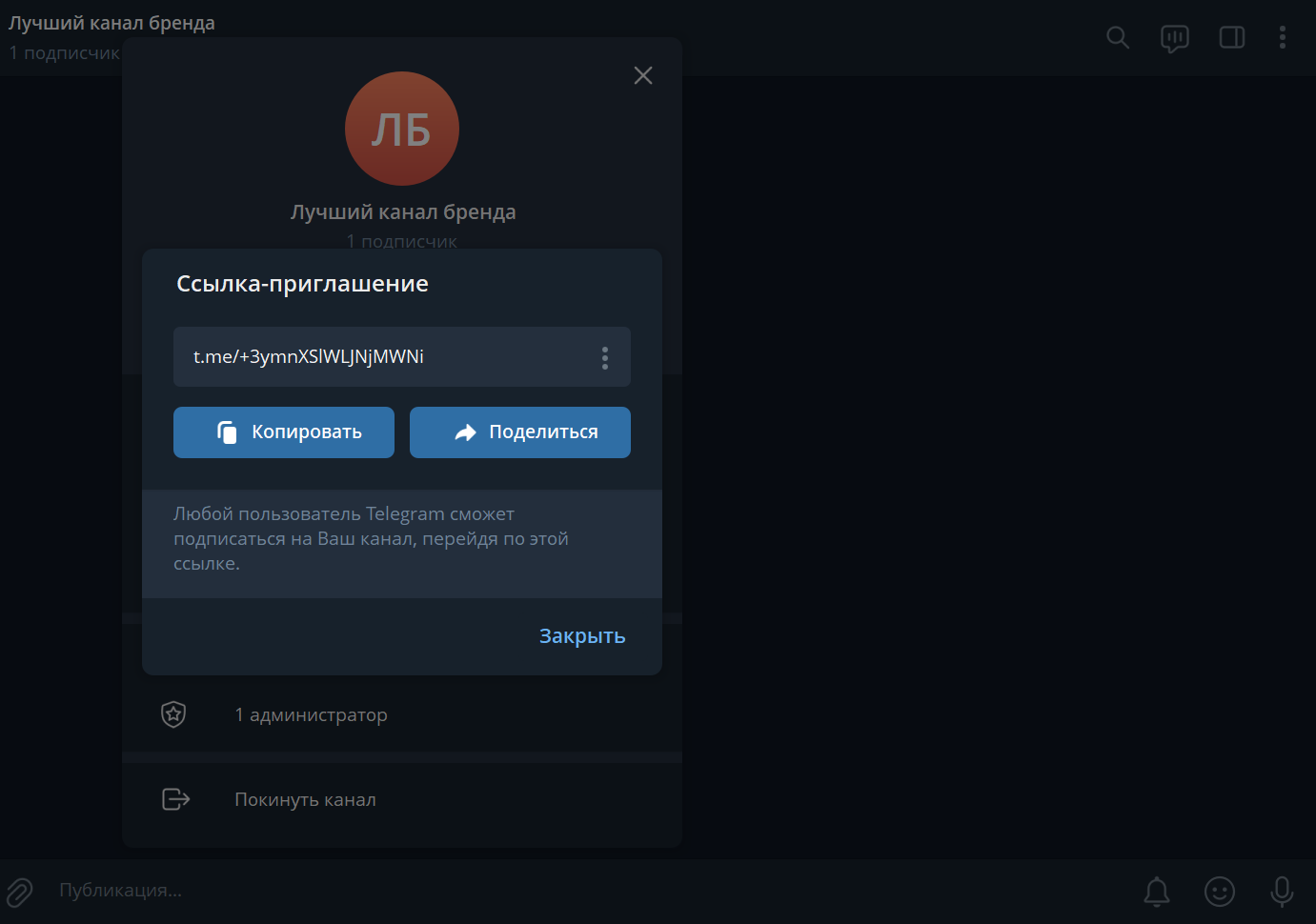1316x924 pixels.
Task: Open the 1 администратор list entry
Action: click(311, 714)
